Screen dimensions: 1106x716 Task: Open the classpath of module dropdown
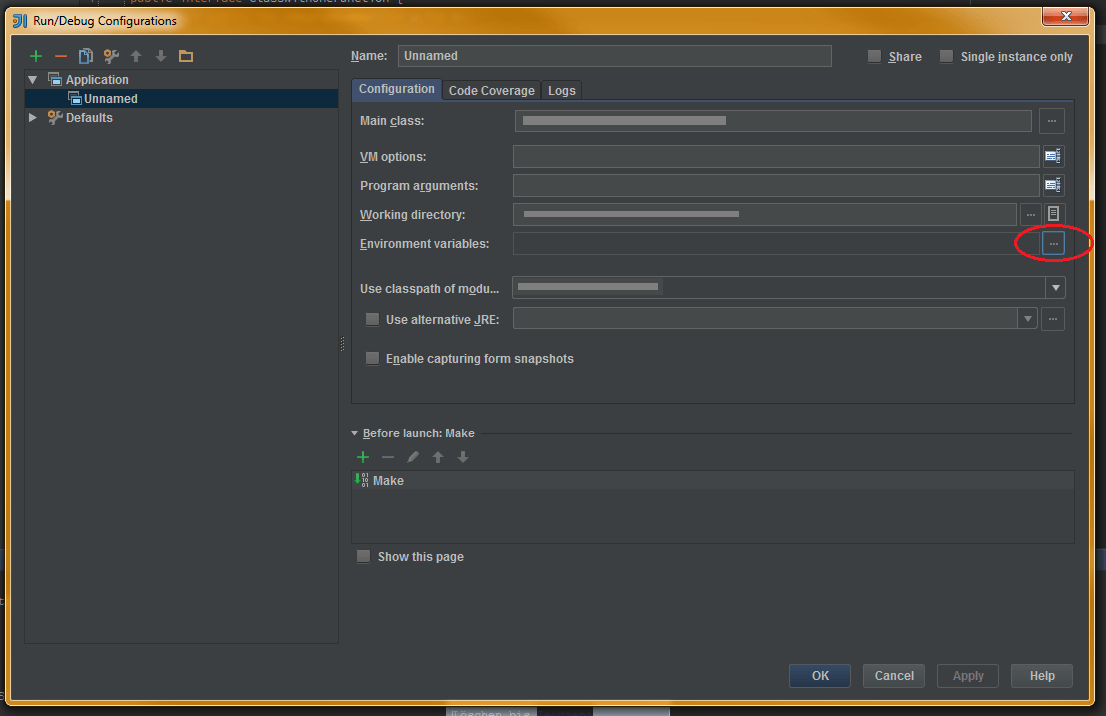[1055, 287]
